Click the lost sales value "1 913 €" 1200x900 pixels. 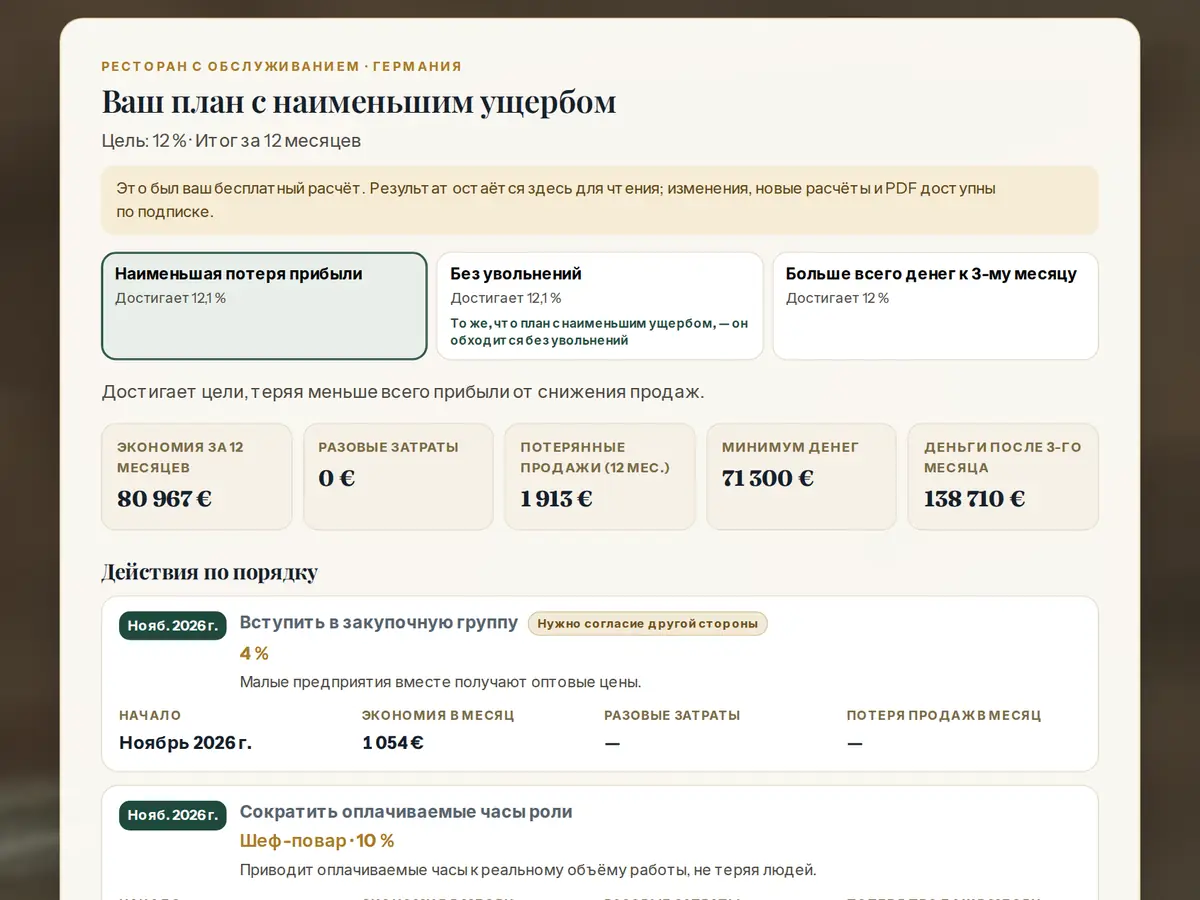click(x=557, y=499)
